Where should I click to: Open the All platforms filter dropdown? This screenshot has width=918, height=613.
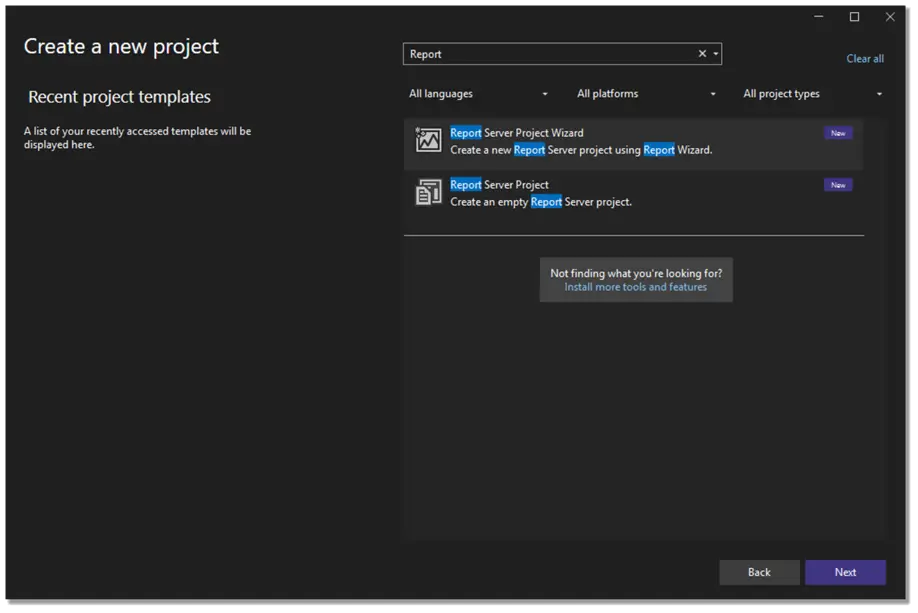646,94
